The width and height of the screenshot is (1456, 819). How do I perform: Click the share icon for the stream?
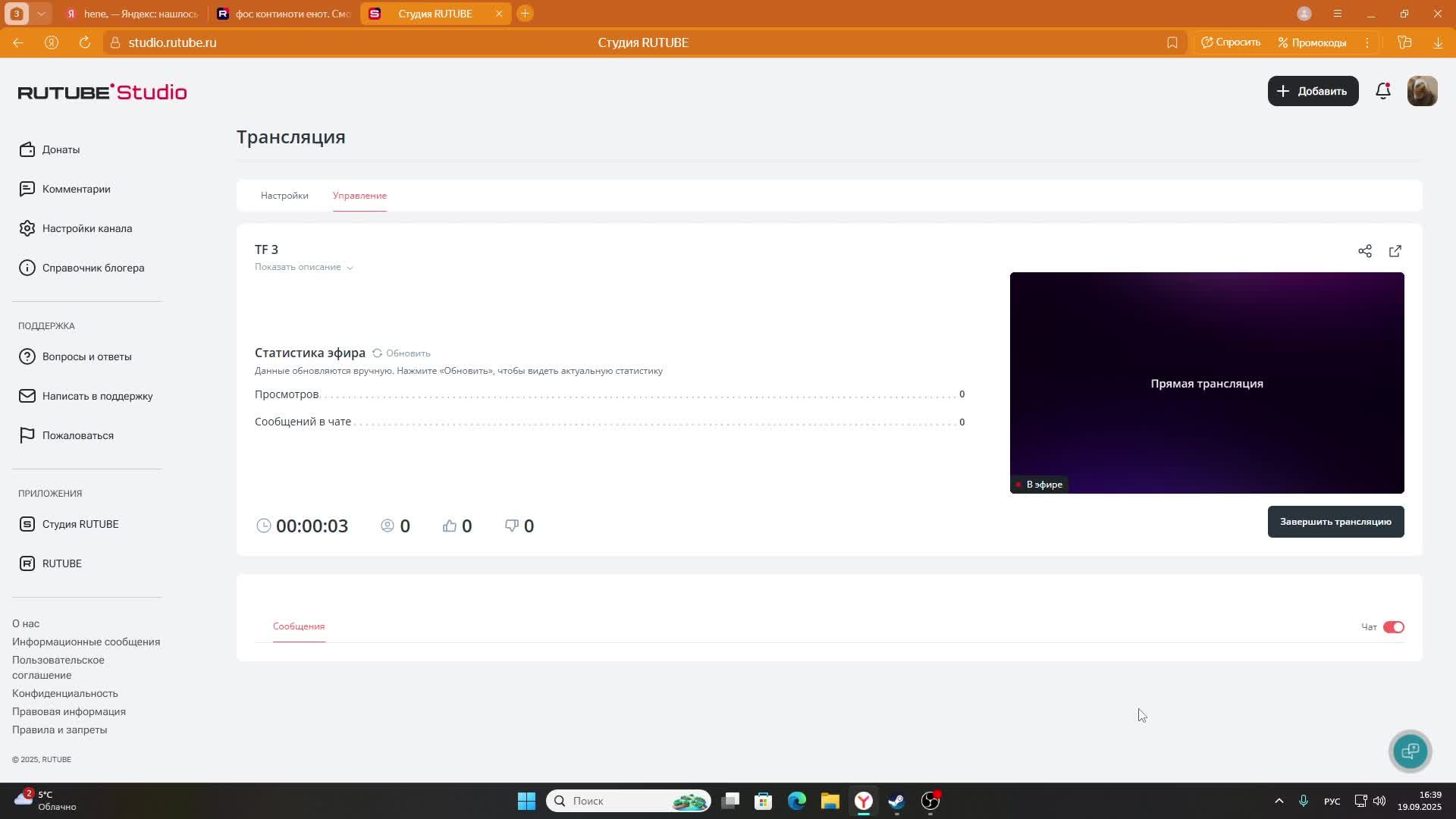(1364, 251)
